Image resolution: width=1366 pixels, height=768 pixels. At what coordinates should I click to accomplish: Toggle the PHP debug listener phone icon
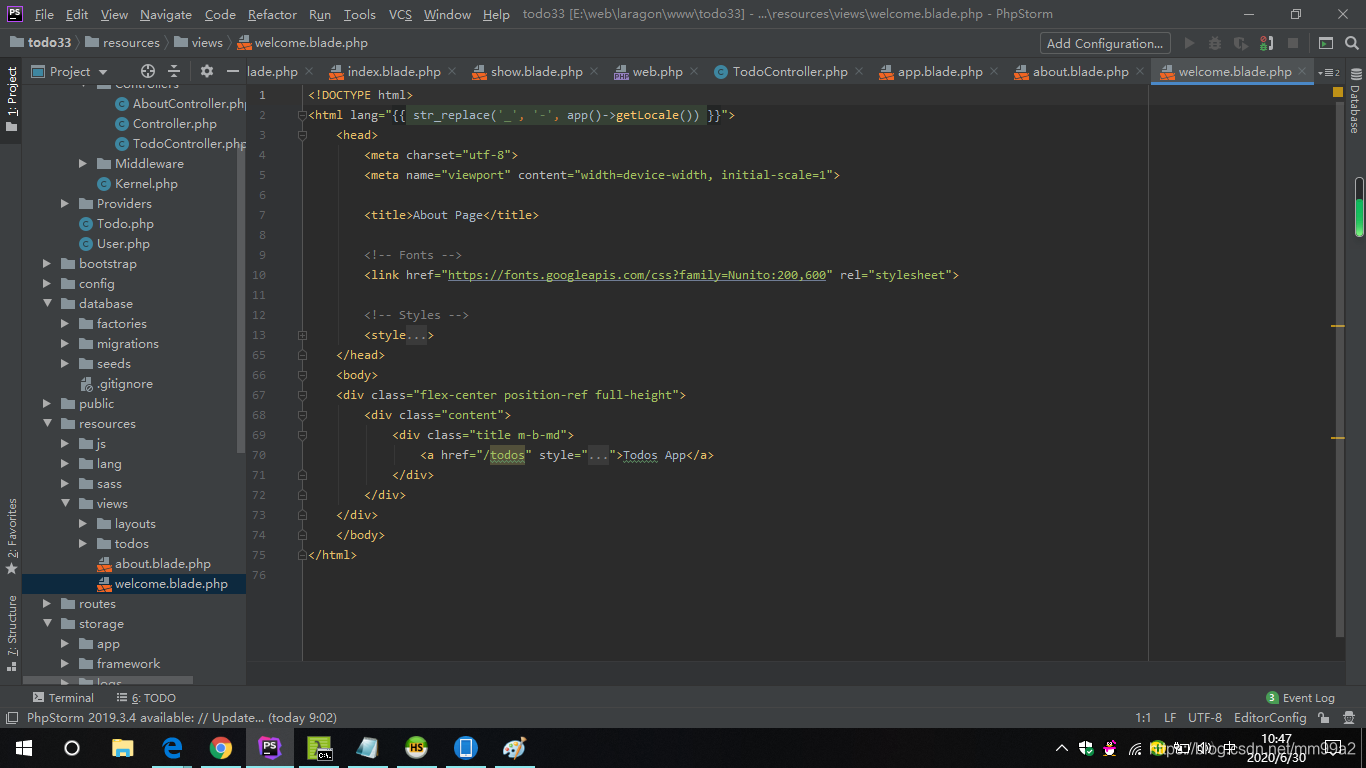(1267, 43)
